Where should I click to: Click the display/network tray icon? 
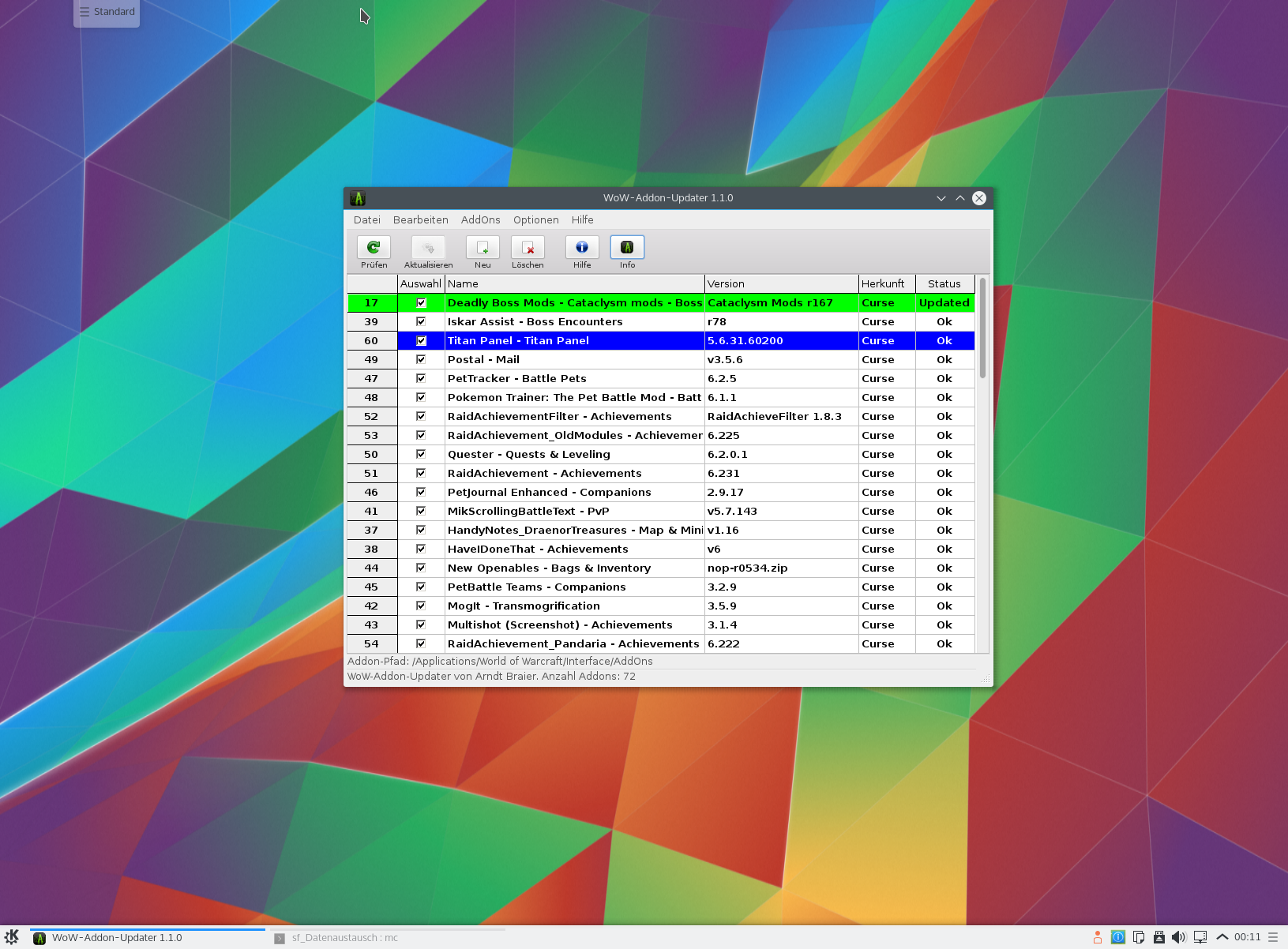(1200, 937)
